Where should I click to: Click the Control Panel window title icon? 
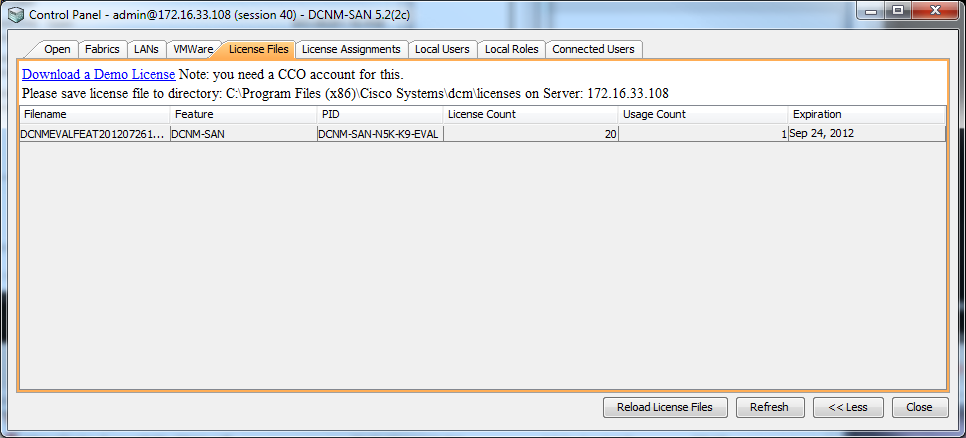click(17, 15)
